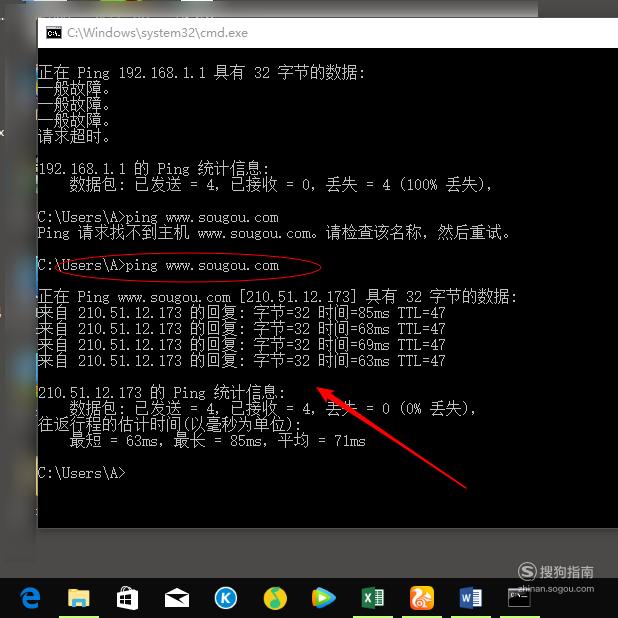Viewport: 618px width, 618px height.
Task: Click the last C:\Users\A> prompt line
Action: [82, 473]
